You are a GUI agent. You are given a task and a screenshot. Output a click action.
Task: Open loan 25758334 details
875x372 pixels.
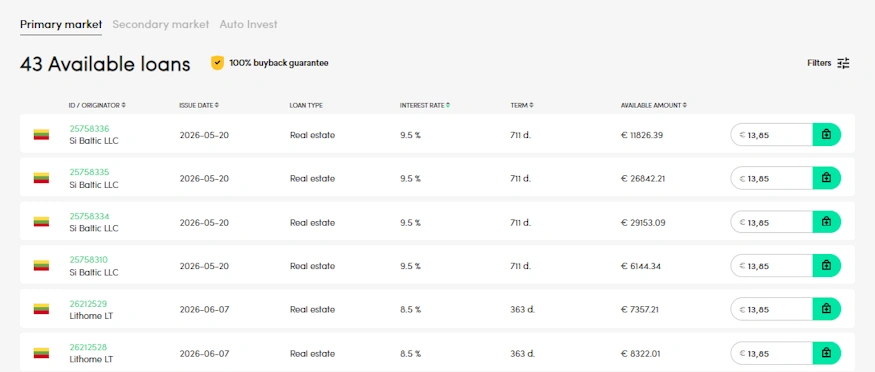[89, 216]
